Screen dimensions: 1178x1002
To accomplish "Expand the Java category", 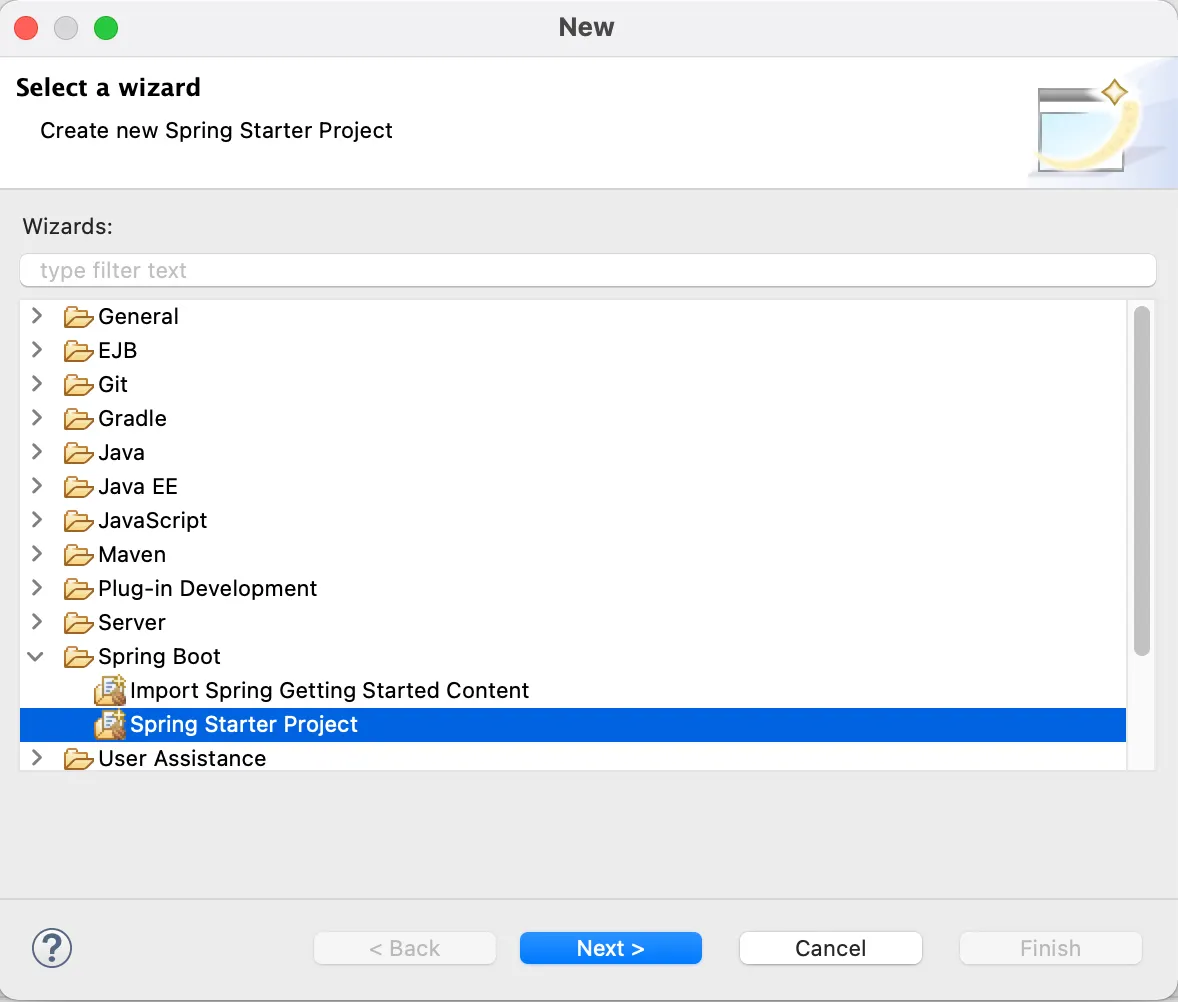I will coord(36,451).
